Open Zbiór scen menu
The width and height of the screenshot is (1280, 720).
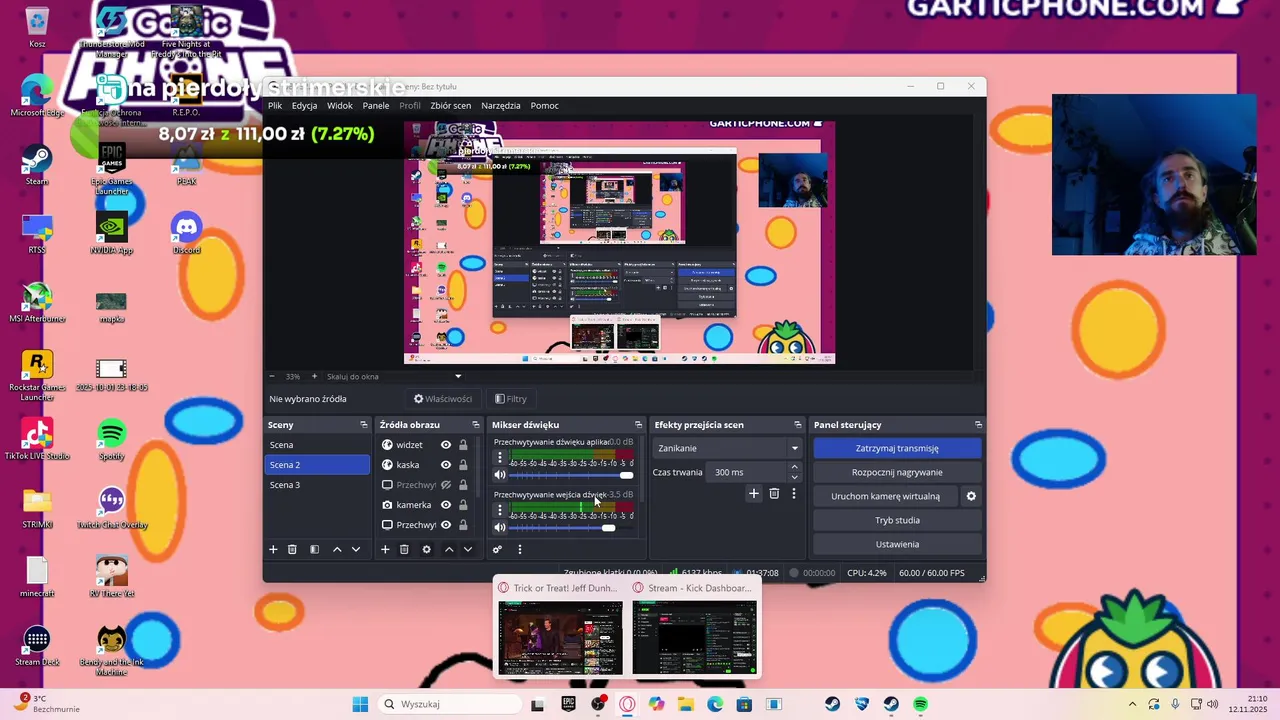[450, 105]
